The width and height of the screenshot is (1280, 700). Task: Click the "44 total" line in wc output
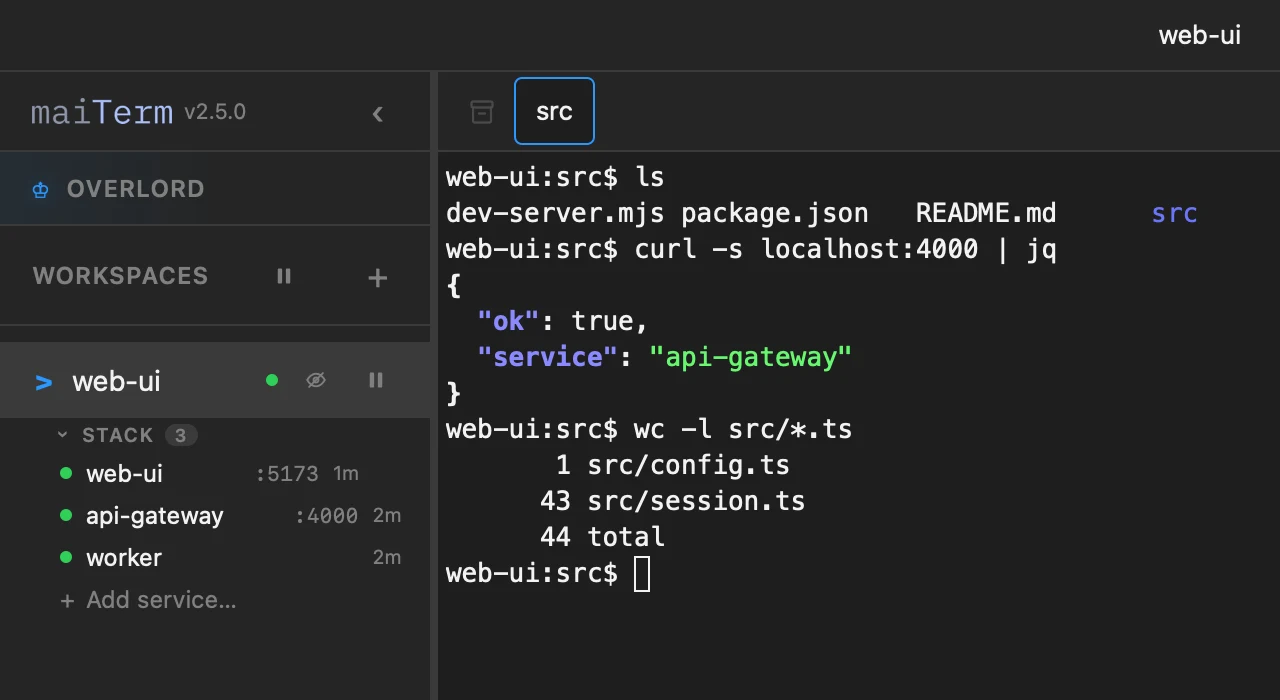point(602,537)
